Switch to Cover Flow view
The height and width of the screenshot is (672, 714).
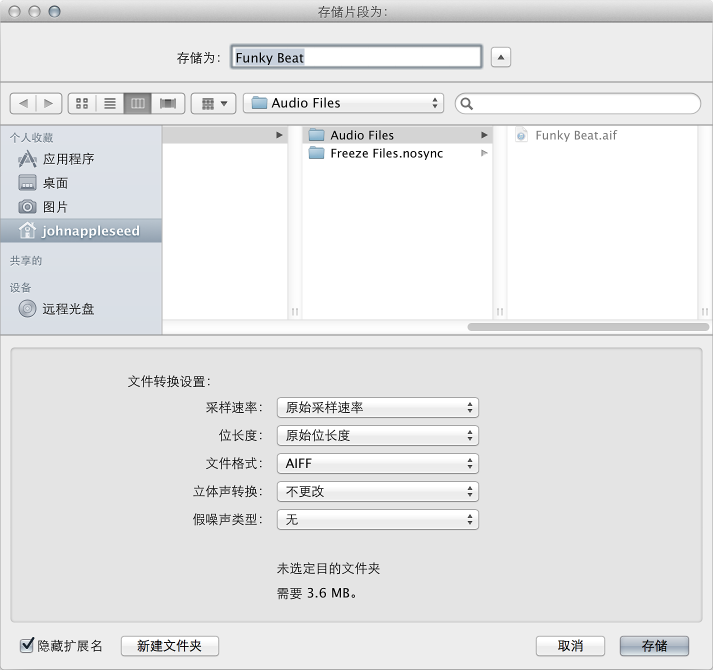pos(168,103)
